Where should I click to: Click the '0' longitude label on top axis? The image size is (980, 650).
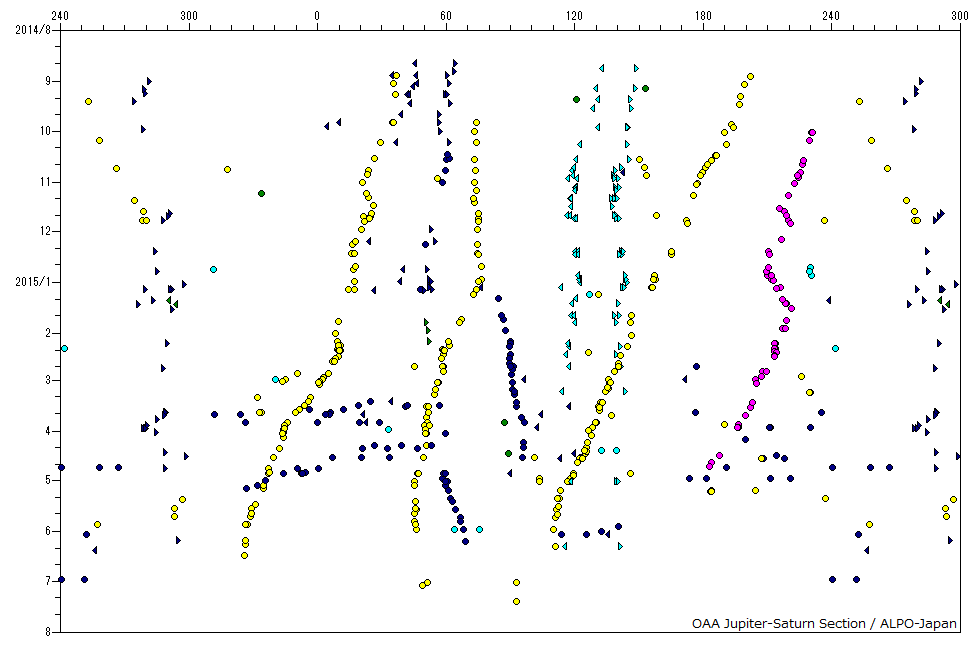pyautogui.click(x=317, y=16)
